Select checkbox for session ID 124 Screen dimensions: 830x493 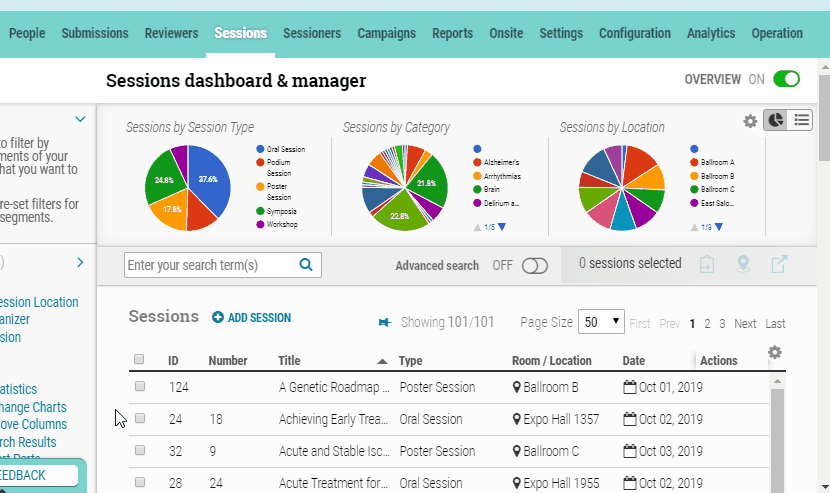140,386
